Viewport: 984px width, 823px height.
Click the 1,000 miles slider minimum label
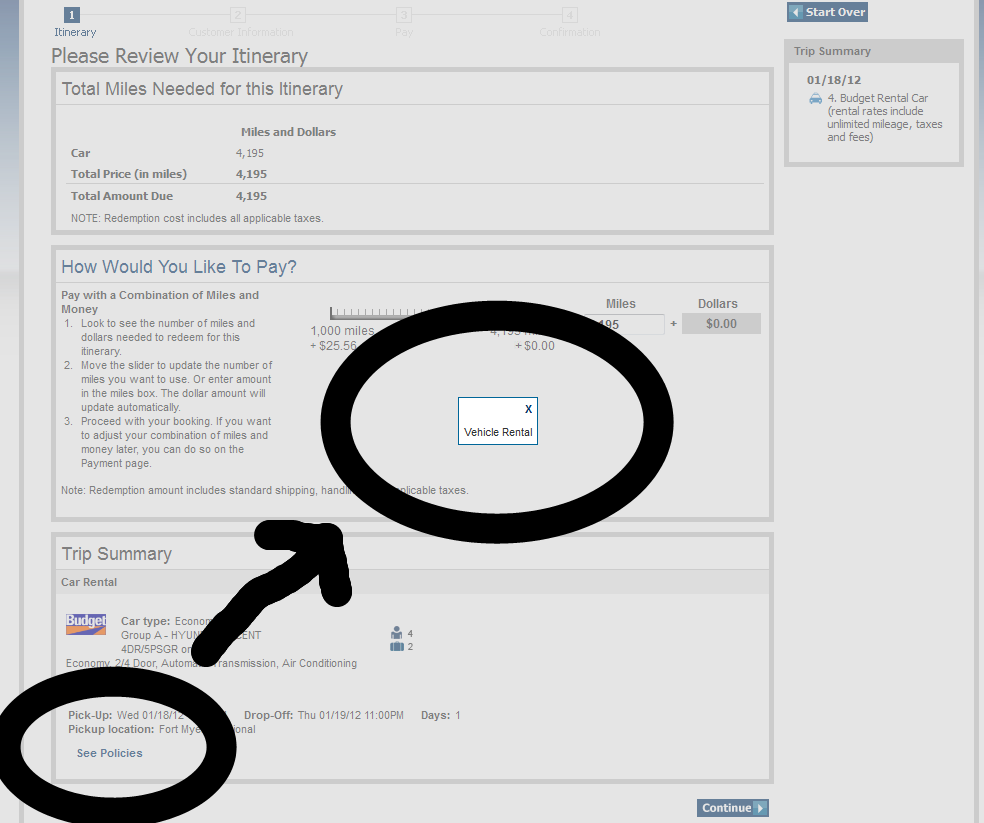point(342,331)
